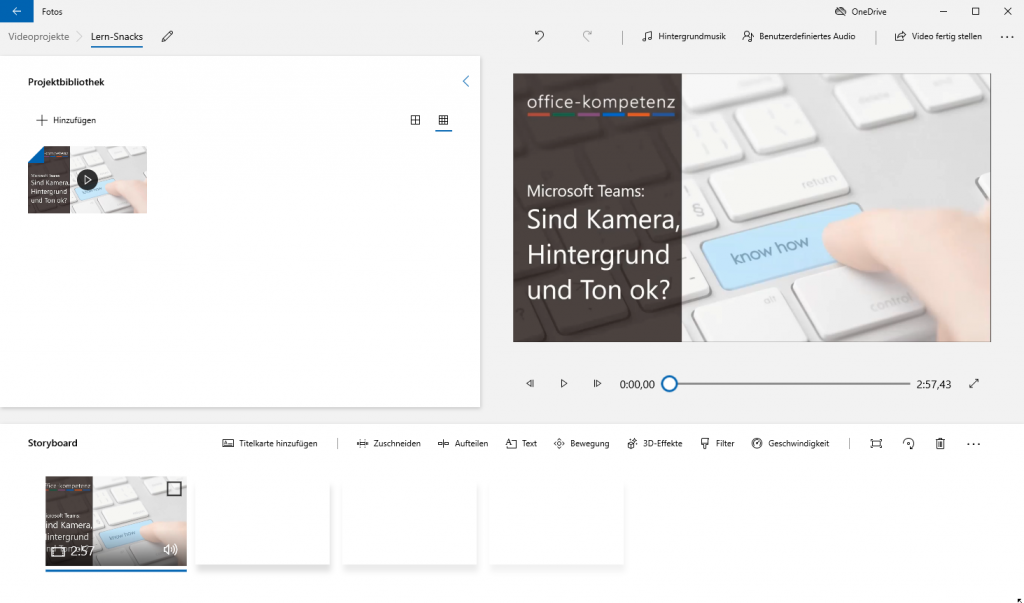This screenshot has width=1024, height=603.
Task: Step back one frame
Action: [x=530, y=383]
